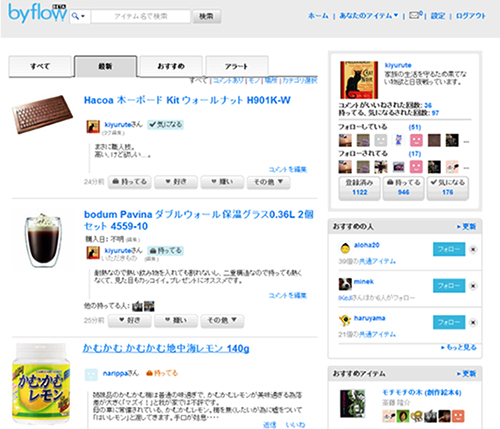This screenshot has height=429, width=500.
Task: Click kiyurute avatar on bodum post
Action: click(x=93, y=253)
